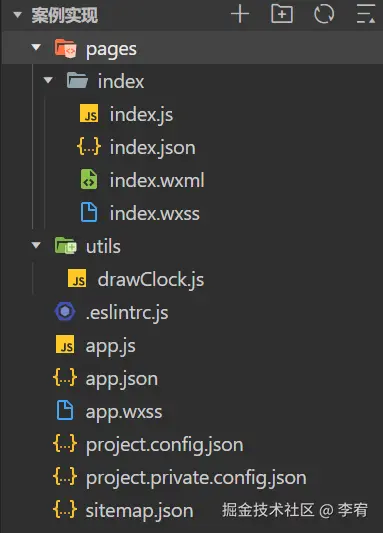
Task: Open the index.js file
Action: tap(141, 115)
